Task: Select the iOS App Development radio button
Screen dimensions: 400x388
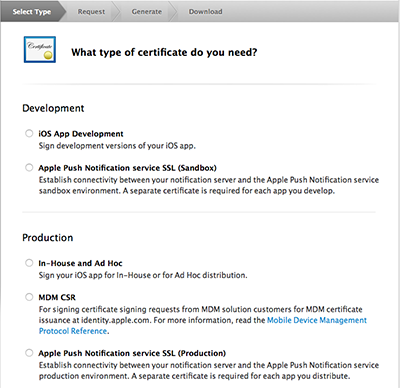Action: click(29, 133)
